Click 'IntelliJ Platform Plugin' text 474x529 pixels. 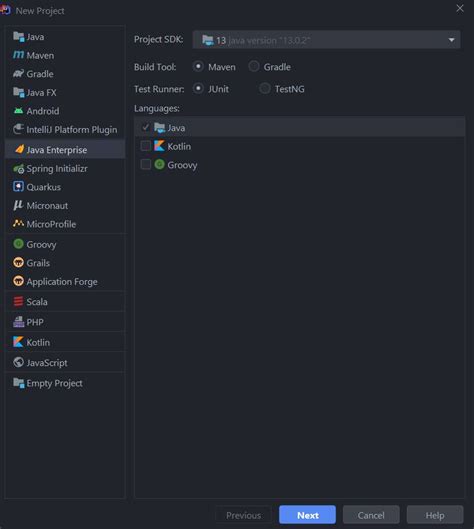click(x=72, y=130)
